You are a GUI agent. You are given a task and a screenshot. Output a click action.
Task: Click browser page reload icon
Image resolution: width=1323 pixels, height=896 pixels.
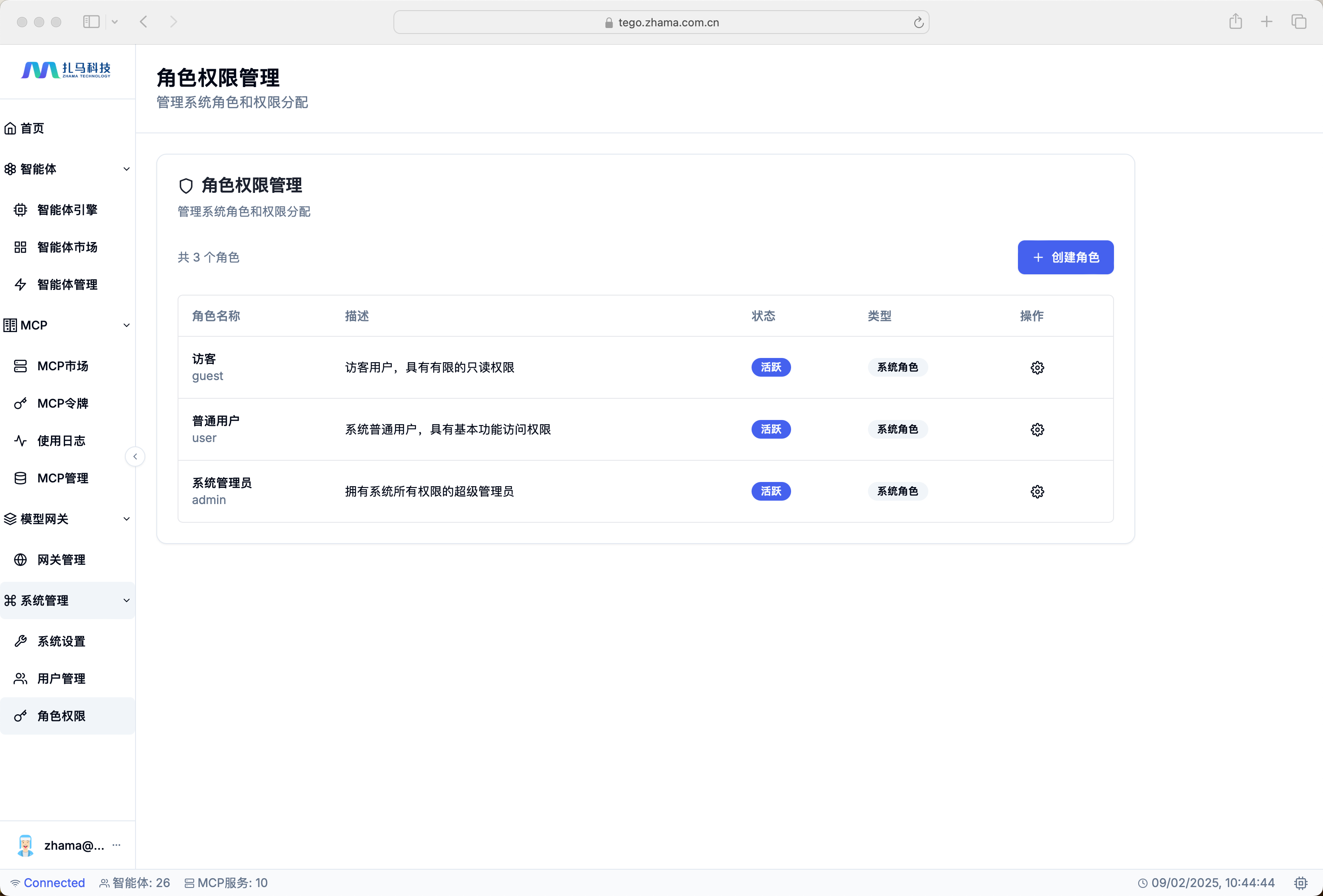(x=918, y=23)
